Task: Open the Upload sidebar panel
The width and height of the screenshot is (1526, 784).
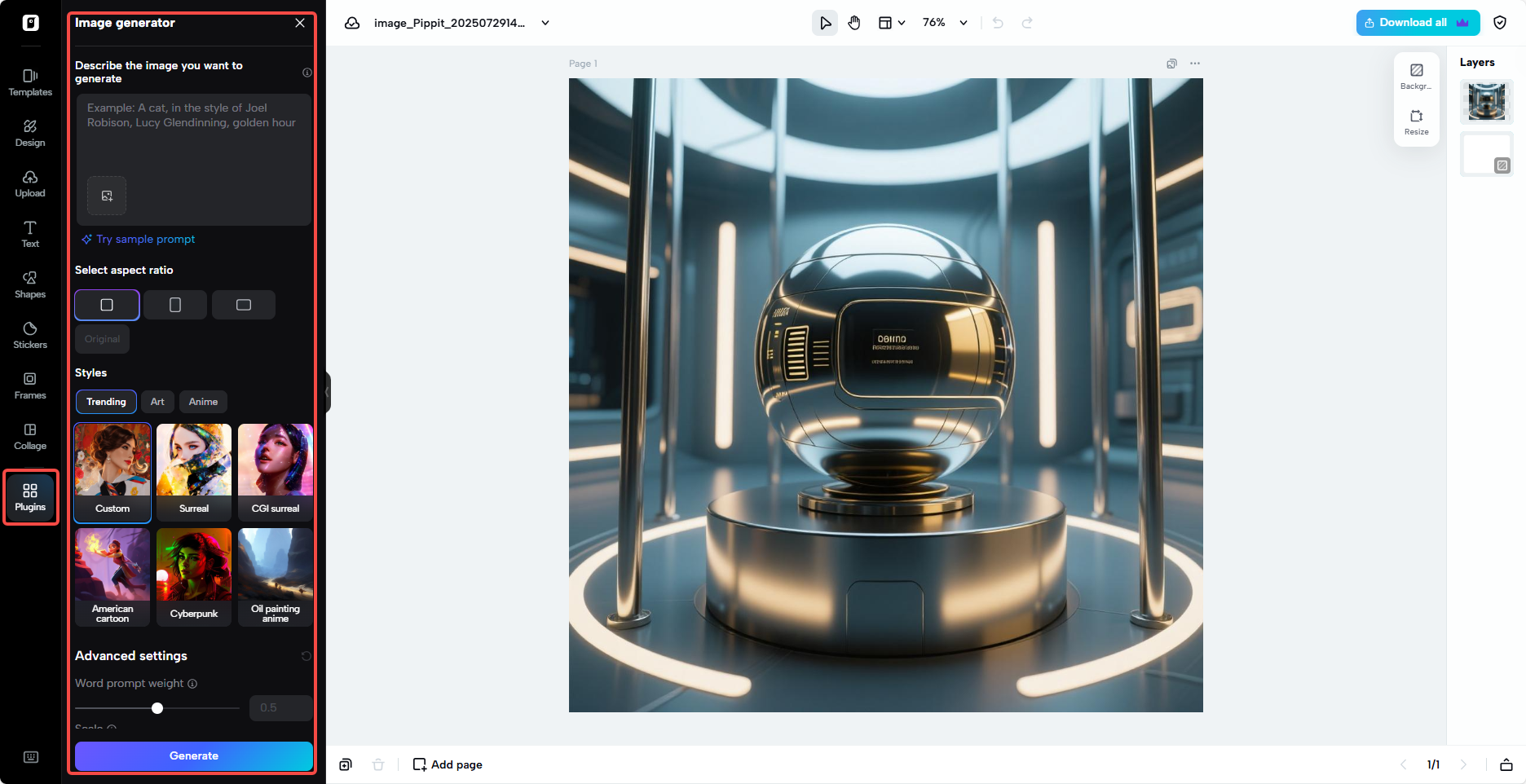Action: coord(30,183)
